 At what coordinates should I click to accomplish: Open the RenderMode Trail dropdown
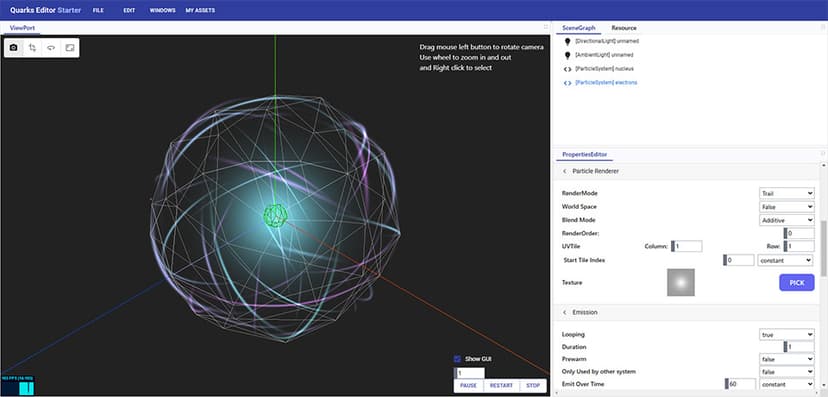(786, 193)
